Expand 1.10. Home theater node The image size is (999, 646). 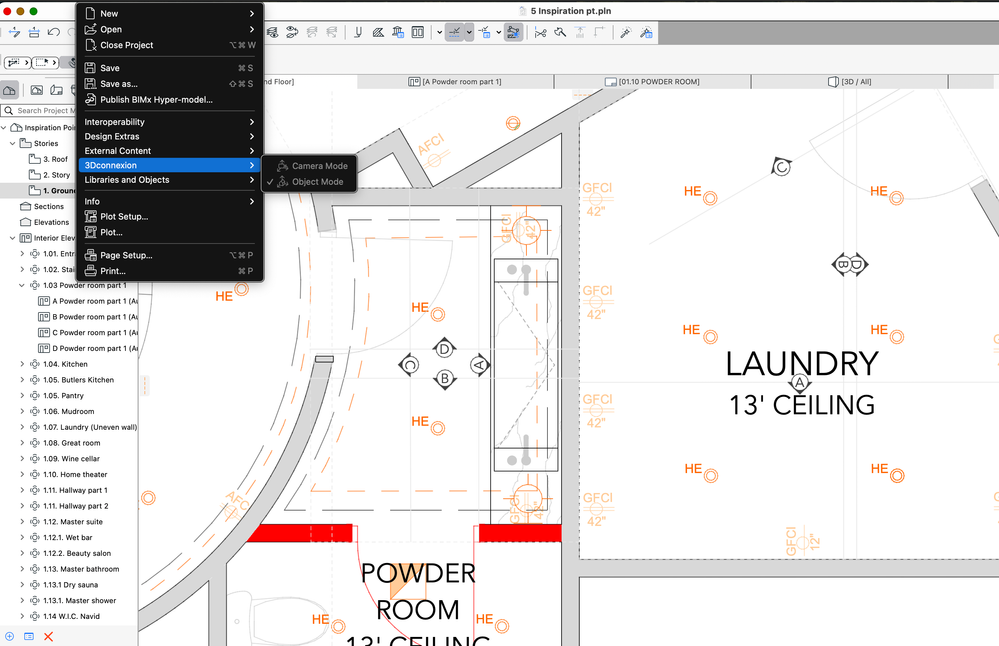click(x=22, y=475)
